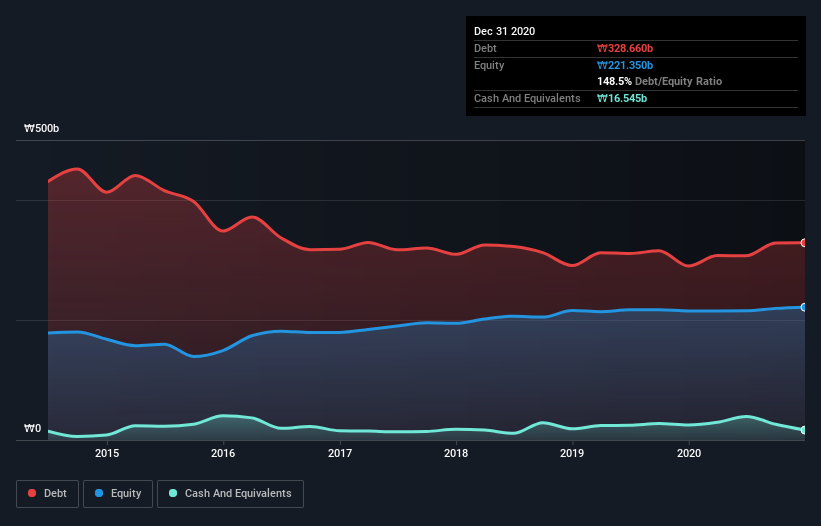821x526 pixels.
Task: Click the 2019 x-axis label
Action: 572,453
